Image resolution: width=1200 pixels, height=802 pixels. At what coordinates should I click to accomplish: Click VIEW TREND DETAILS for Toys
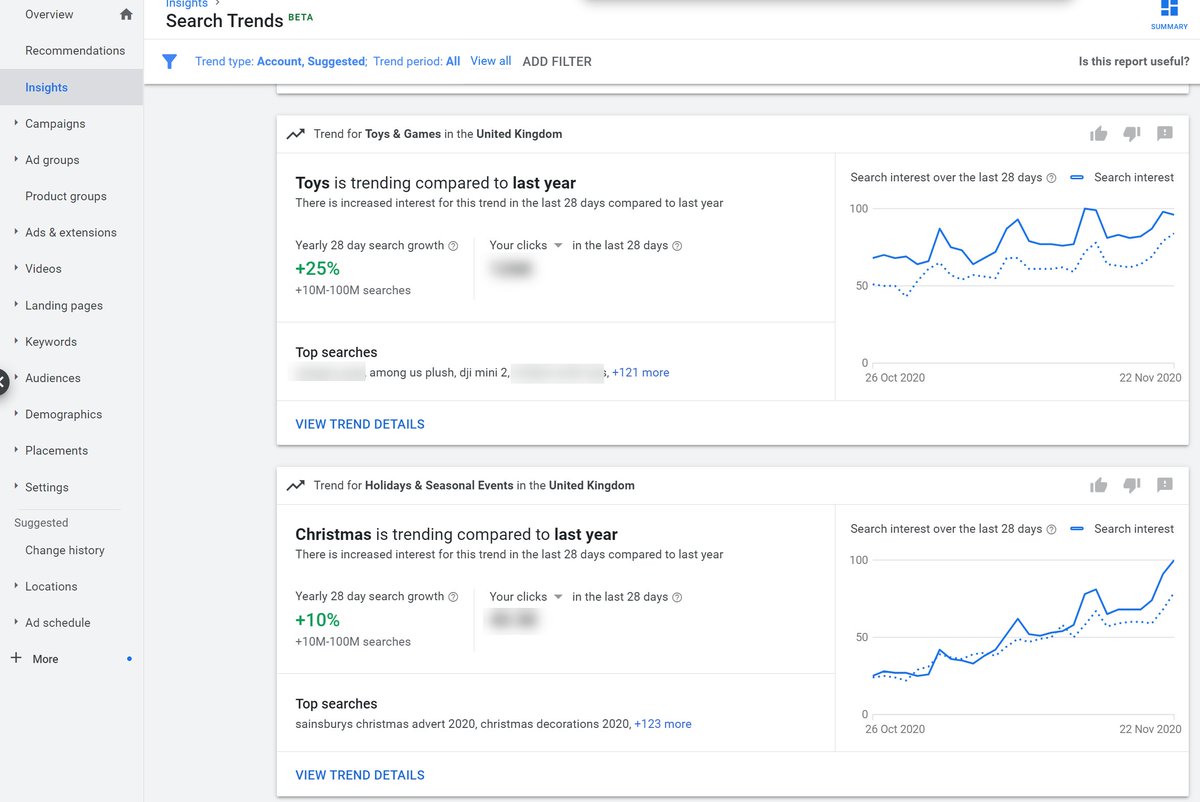[x=360, y=424]
